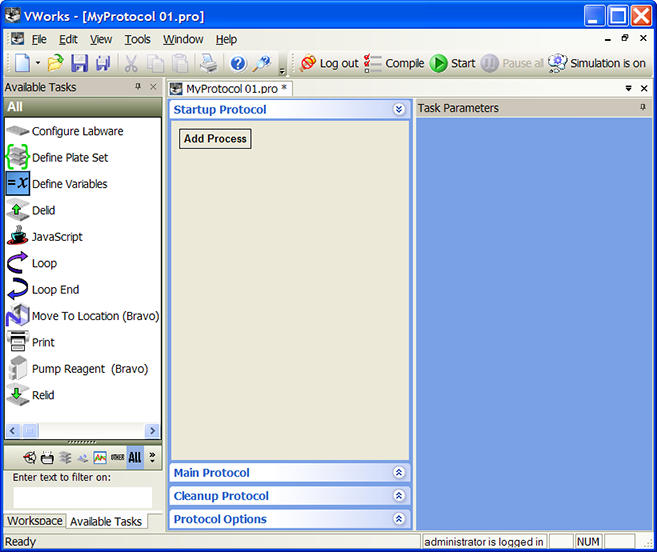
Task: Select the JavaScript task icon
Action: click(17, 237)
